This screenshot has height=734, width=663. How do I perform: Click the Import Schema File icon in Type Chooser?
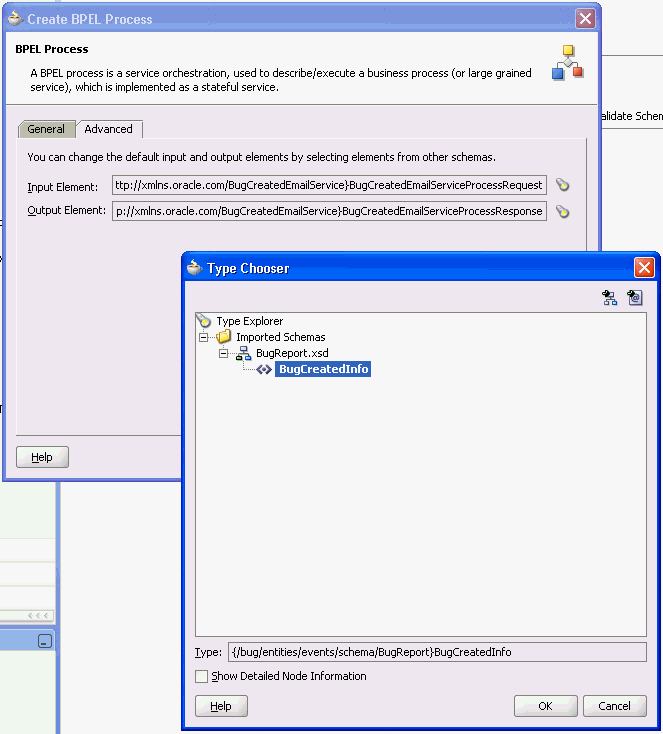[610, 298]
